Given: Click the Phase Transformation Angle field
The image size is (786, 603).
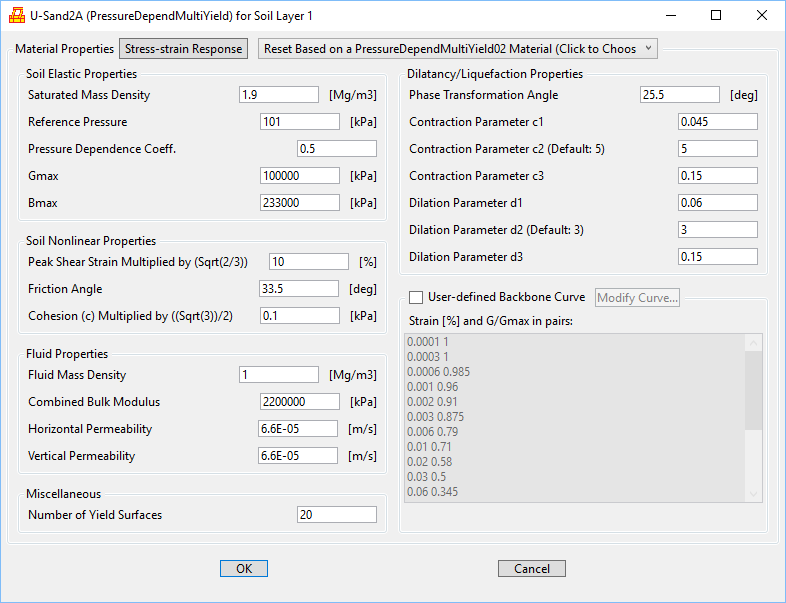Looking at the screenshot, I should coord(679,95).
